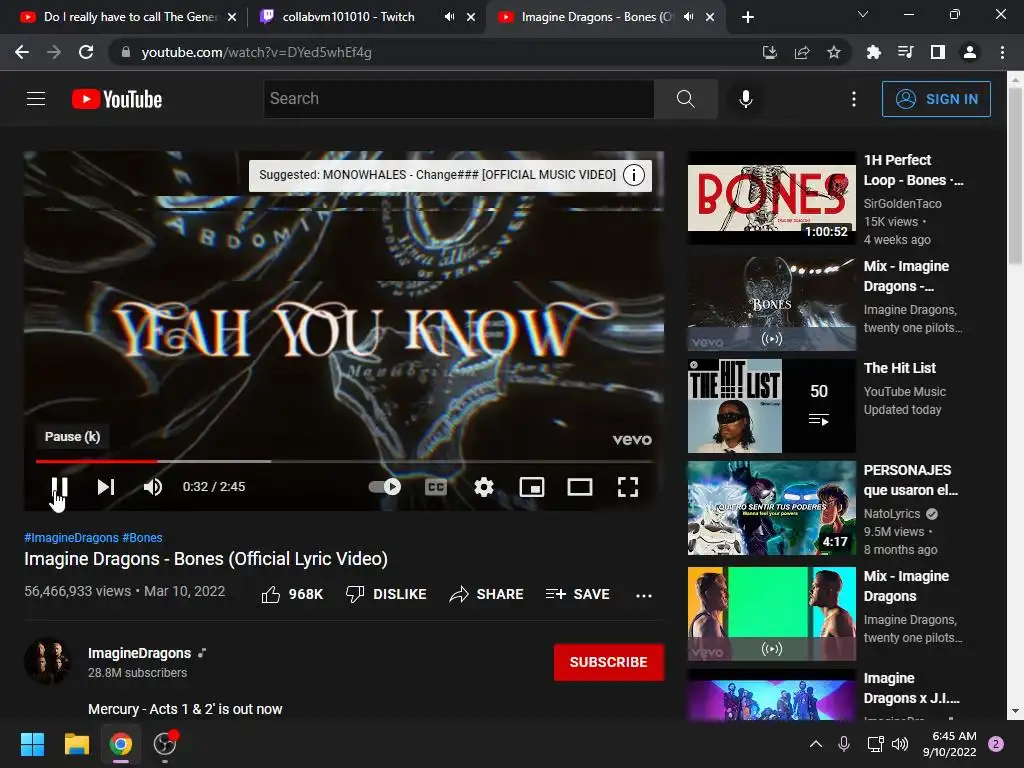The height and width of the screenshot is (768, 1024).
Task: Pause the video with the pause button
Action: point(59,487)
